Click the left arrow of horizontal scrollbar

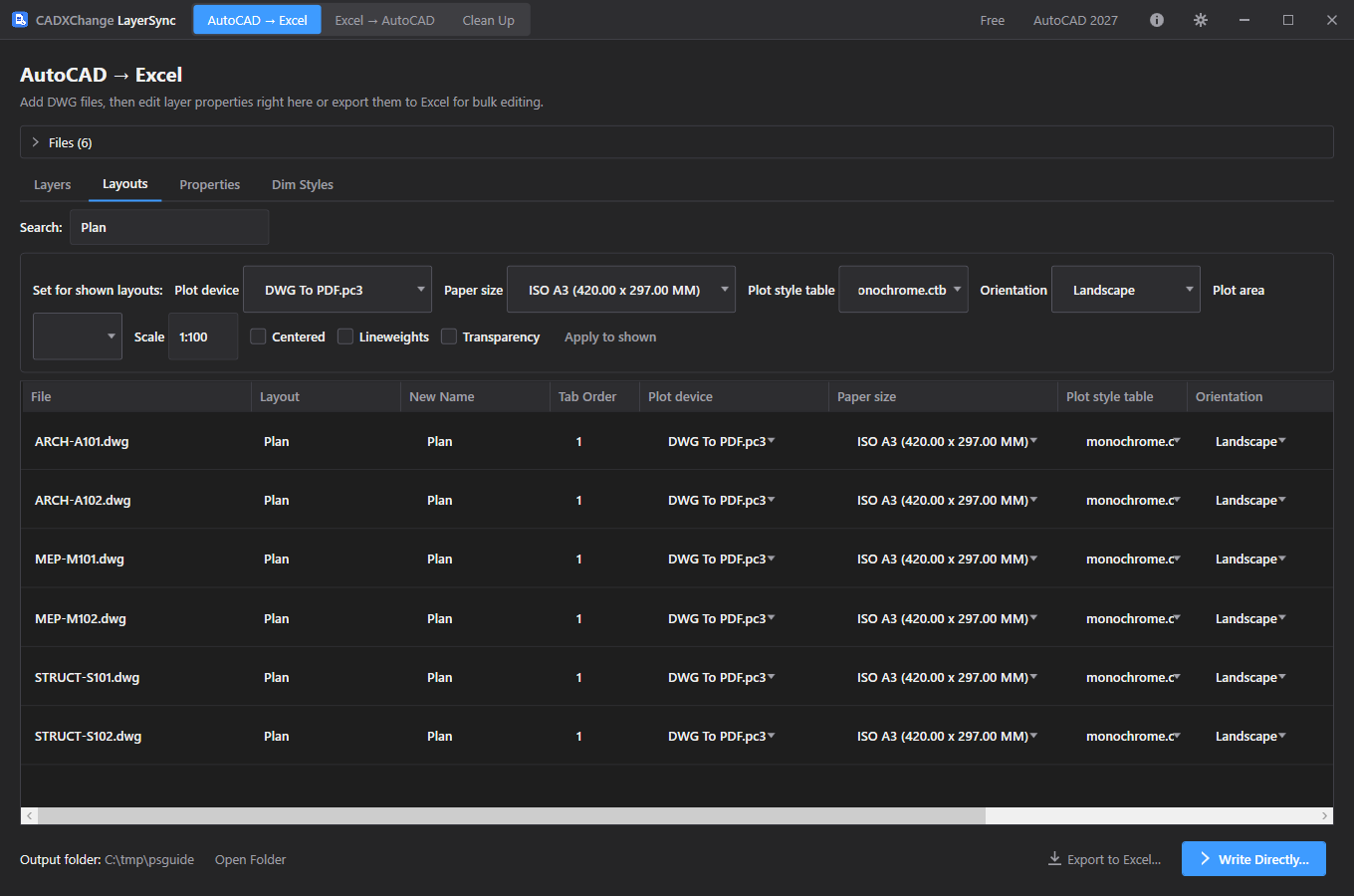point(30,815)
